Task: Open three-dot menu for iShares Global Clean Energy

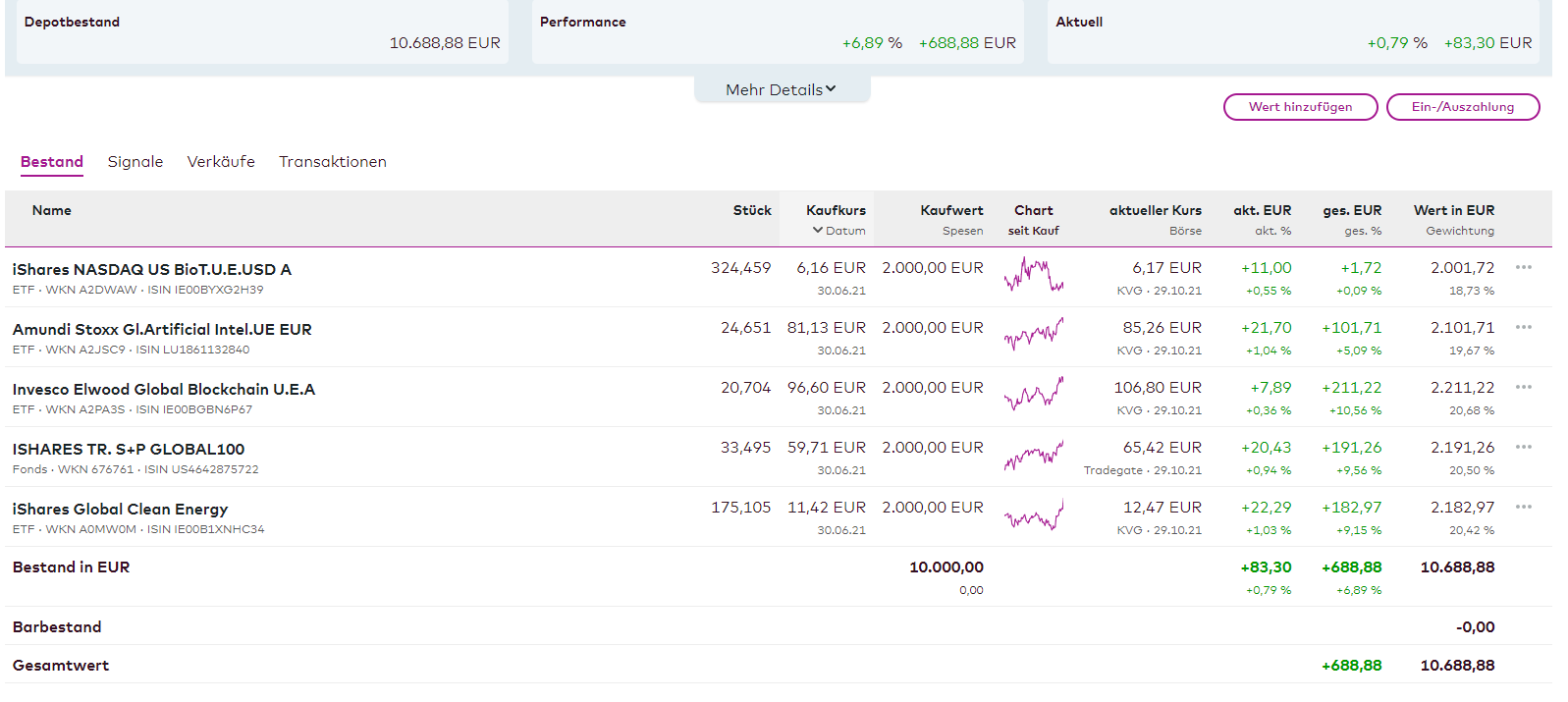Action: (x=1523, y=507)
